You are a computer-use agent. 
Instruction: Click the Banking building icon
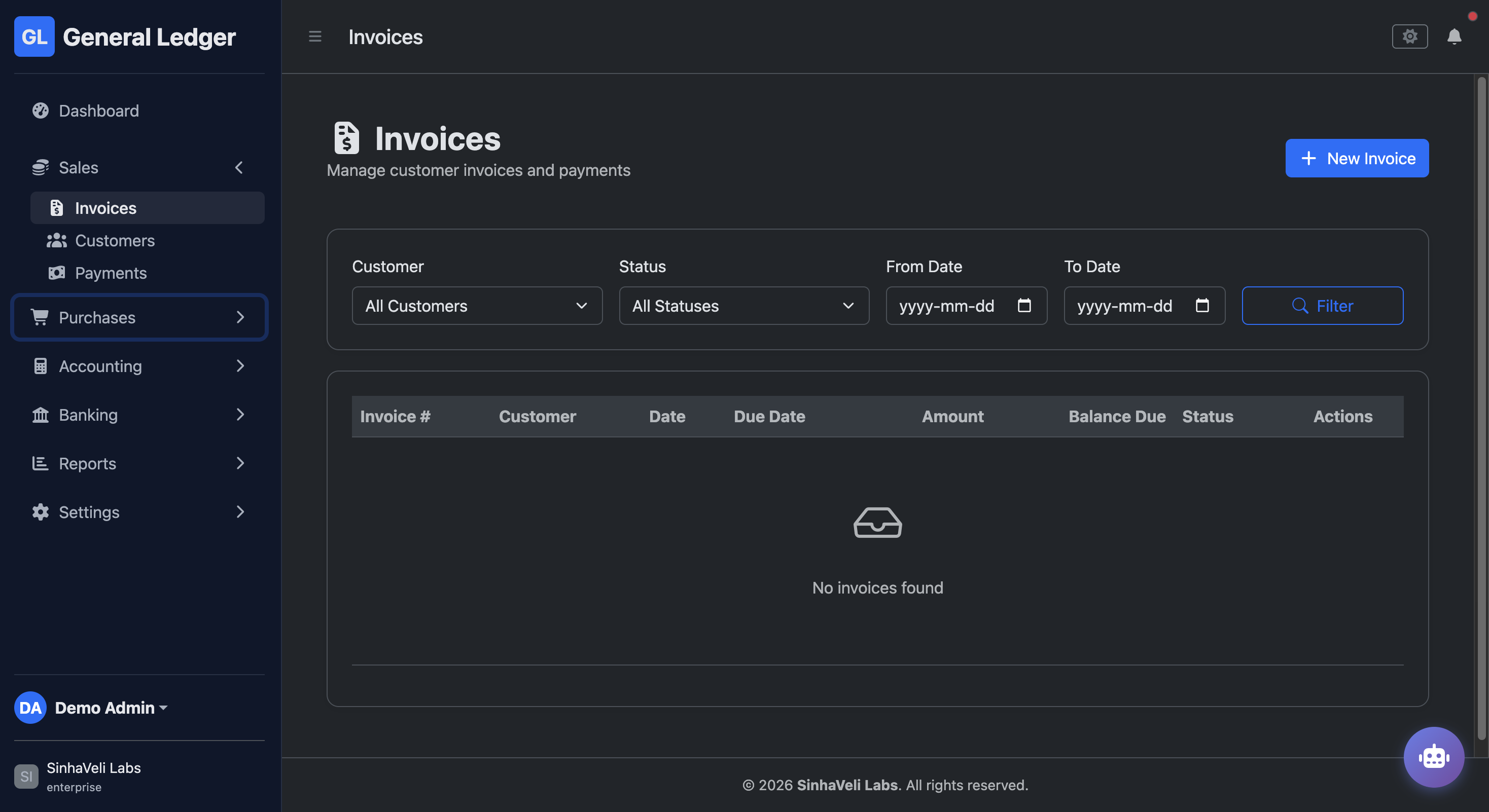tap(41, 414)
